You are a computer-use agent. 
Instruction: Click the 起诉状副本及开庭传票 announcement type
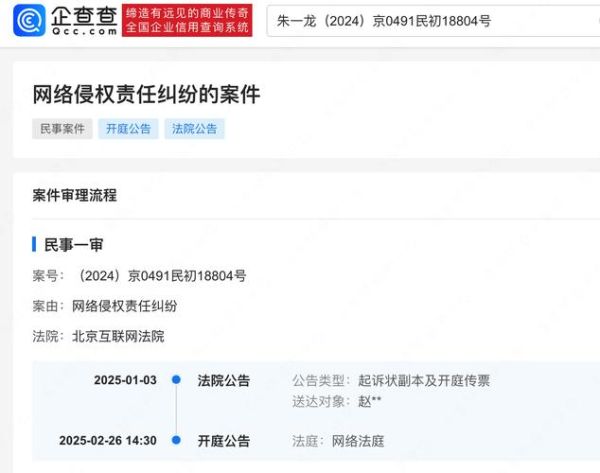coord(424,380)
